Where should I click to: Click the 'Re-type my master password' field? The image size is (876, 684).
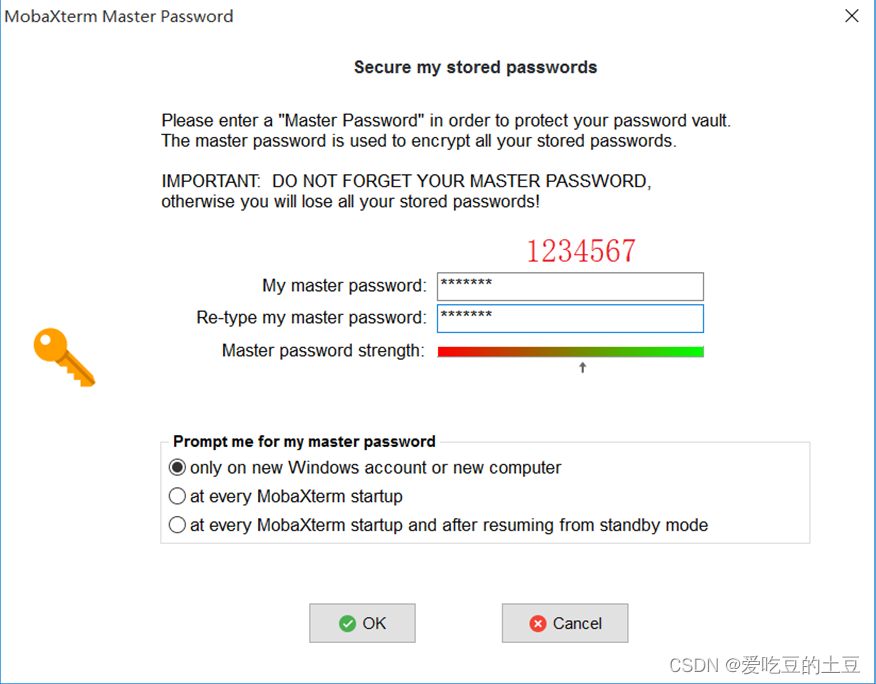[570, 318]
